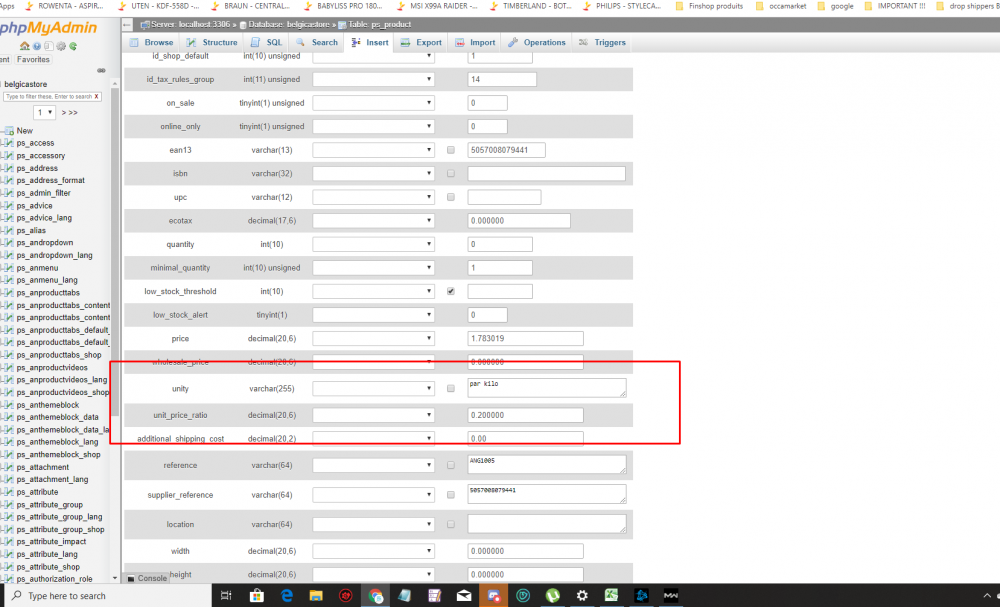Open IMPORTANT !!! bookmarks folder
The height and width of the screenshot is (607, 1000).
point(895,6)
